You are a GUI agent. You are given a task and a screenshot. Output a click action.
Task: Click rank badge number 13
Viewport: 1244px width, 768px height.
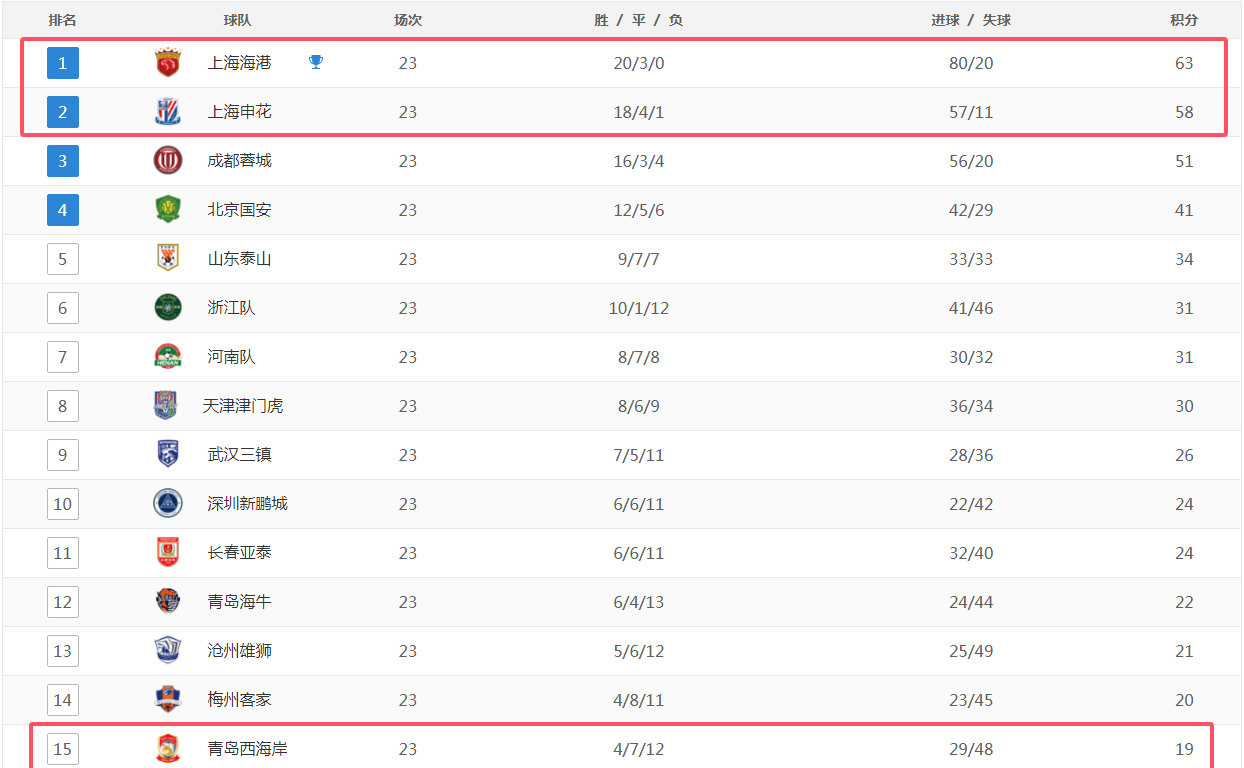(x=63, y=651)
